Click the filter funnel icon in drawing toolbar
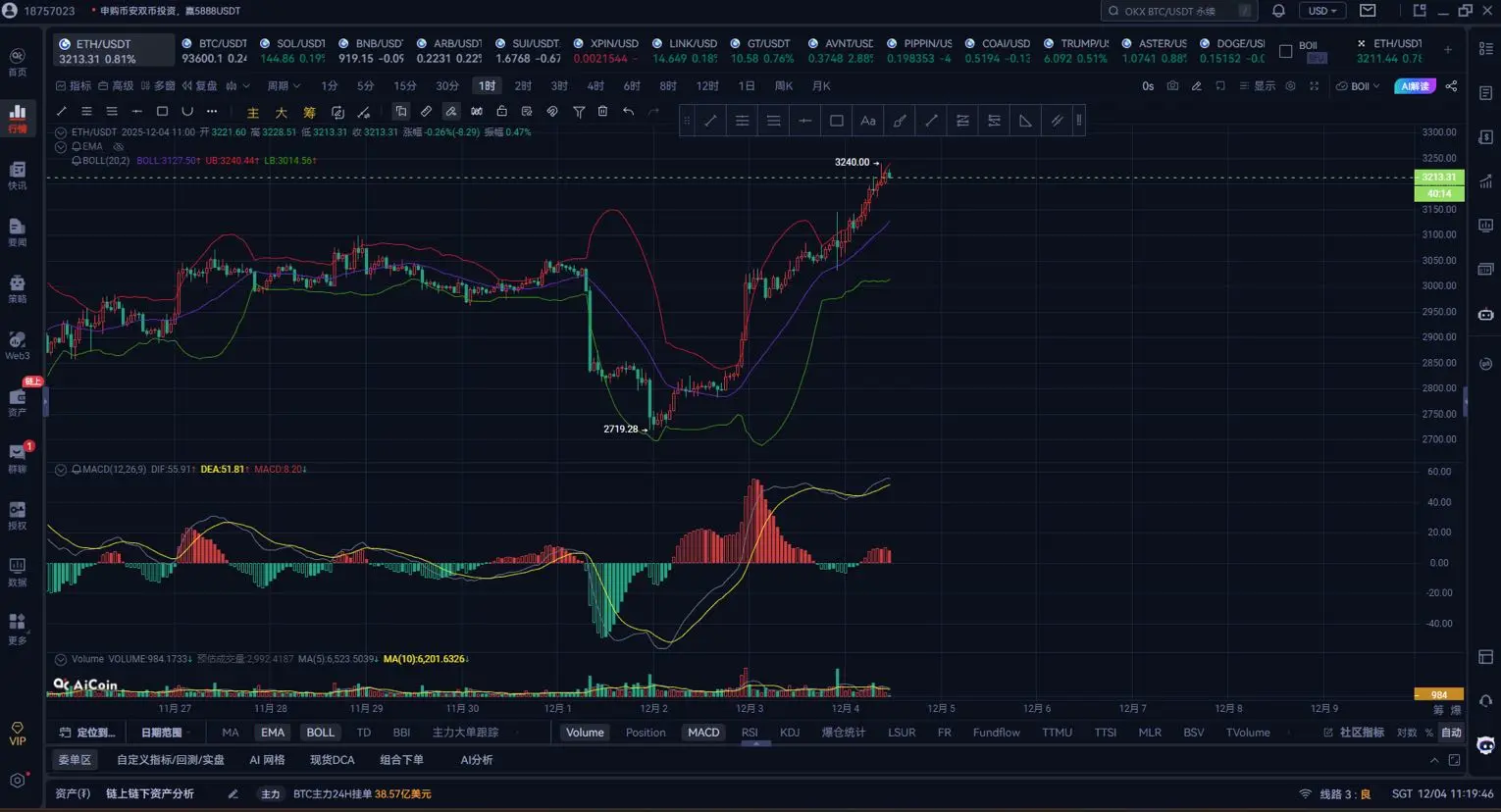This screenshot has width=1501, height=812. pyautogui.click(x=579, y=112)
